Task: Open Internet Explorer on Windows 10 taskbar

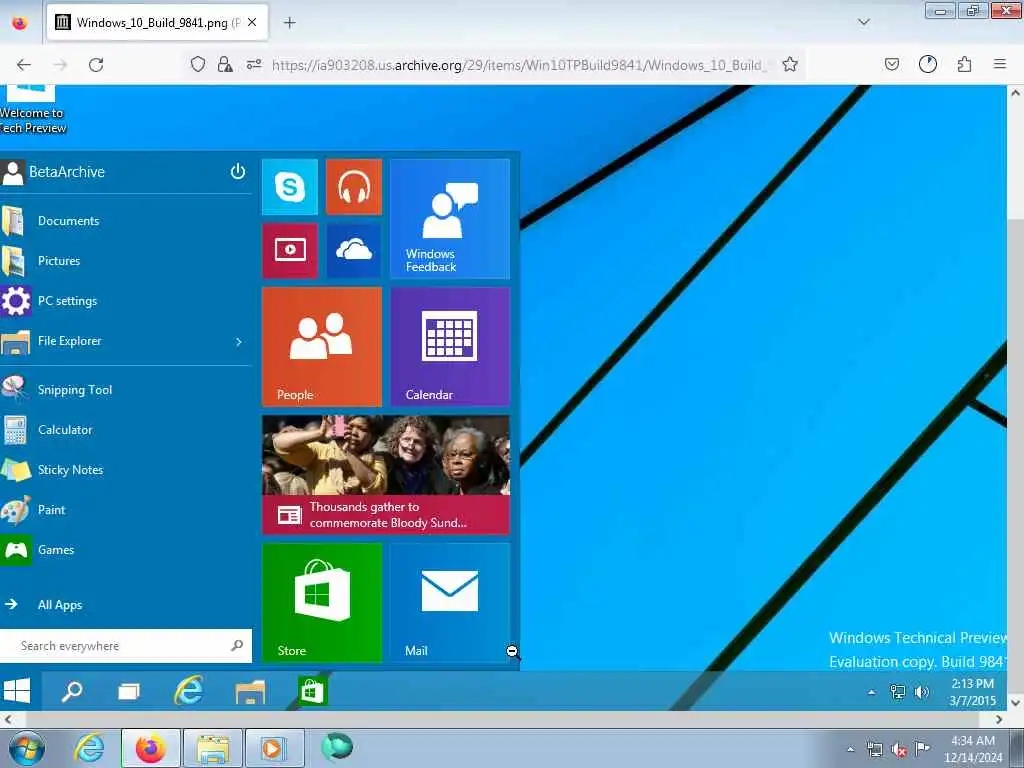Action: (x=189, y=691)
